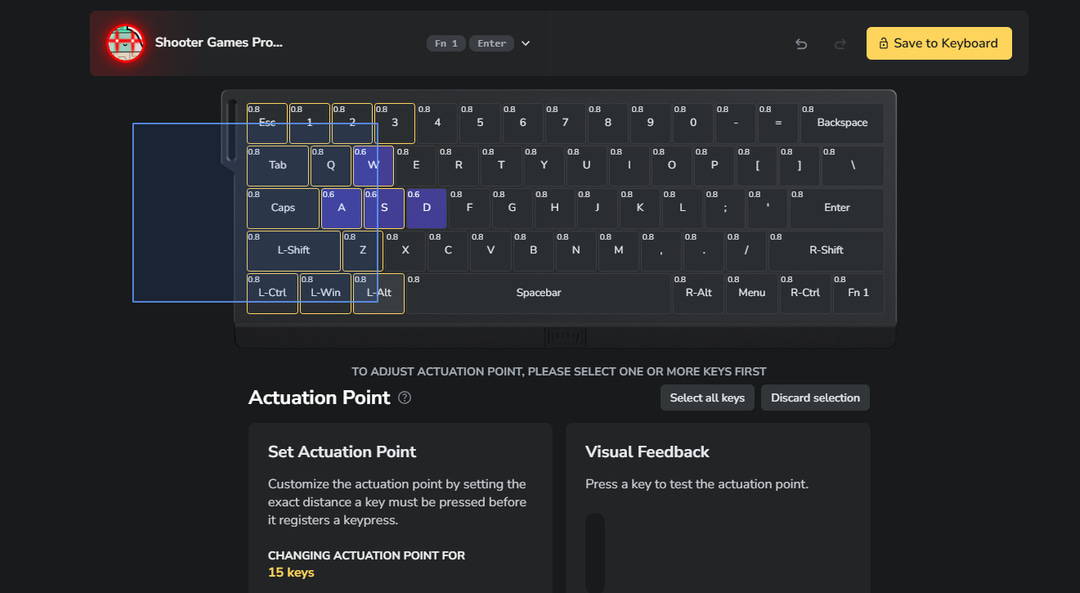The height and width of the screenshot is (593, 1080).
Task: Click the undo arrow icon
Action: point(801,44)
